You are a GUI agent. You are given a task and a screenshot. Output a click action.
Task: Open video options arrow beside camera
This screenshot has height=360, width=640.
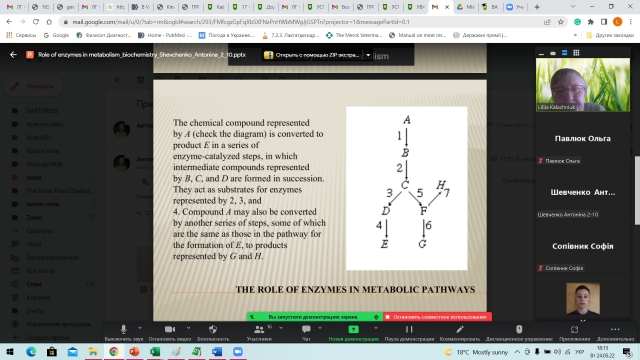(x=188, y=328)
